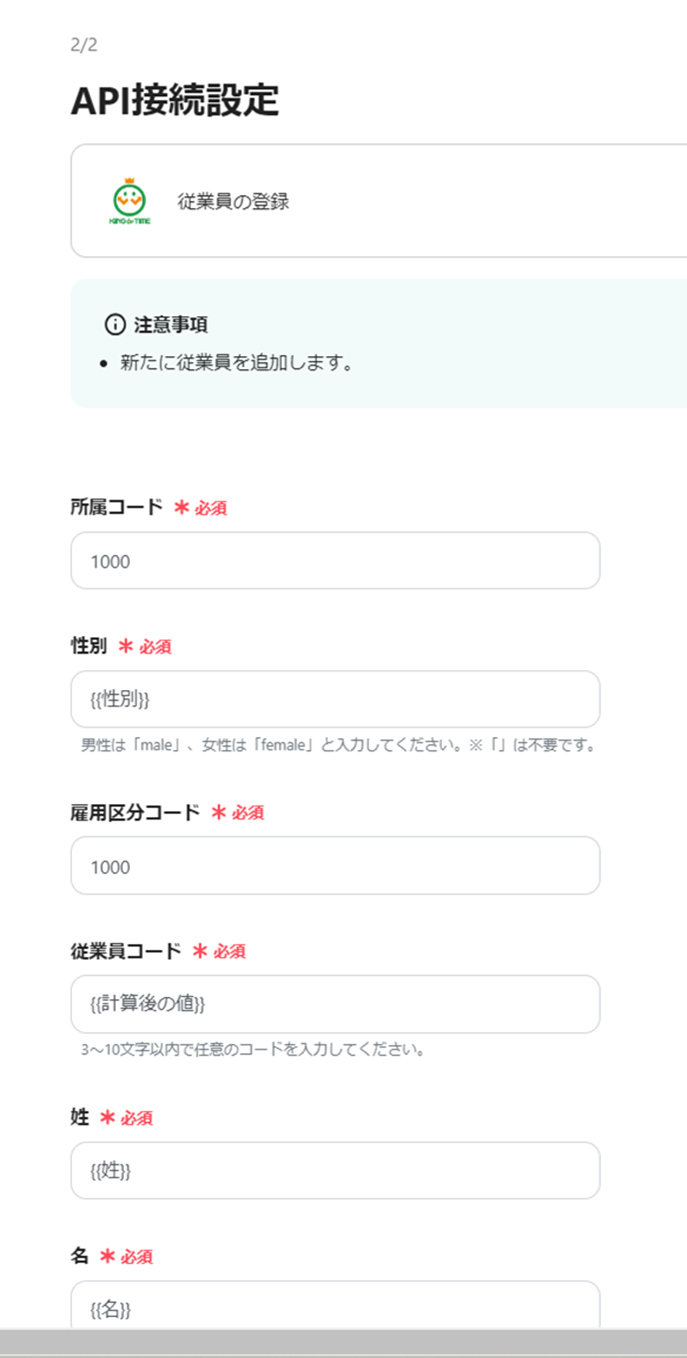
Task: Click into the 所属コード field containing 1000
Action: pos(334,560)
